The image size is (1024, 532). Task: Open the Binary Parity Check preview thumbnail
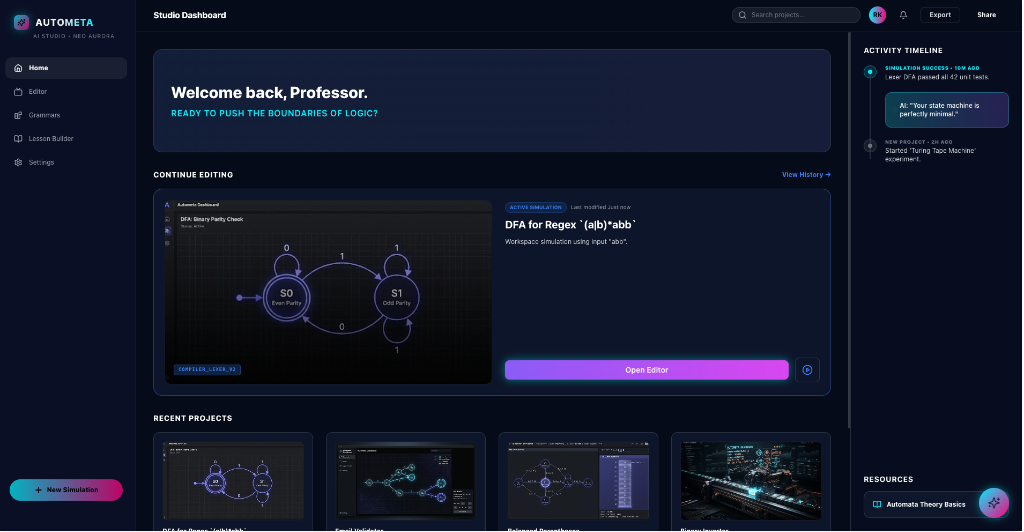tap(328, 292)
